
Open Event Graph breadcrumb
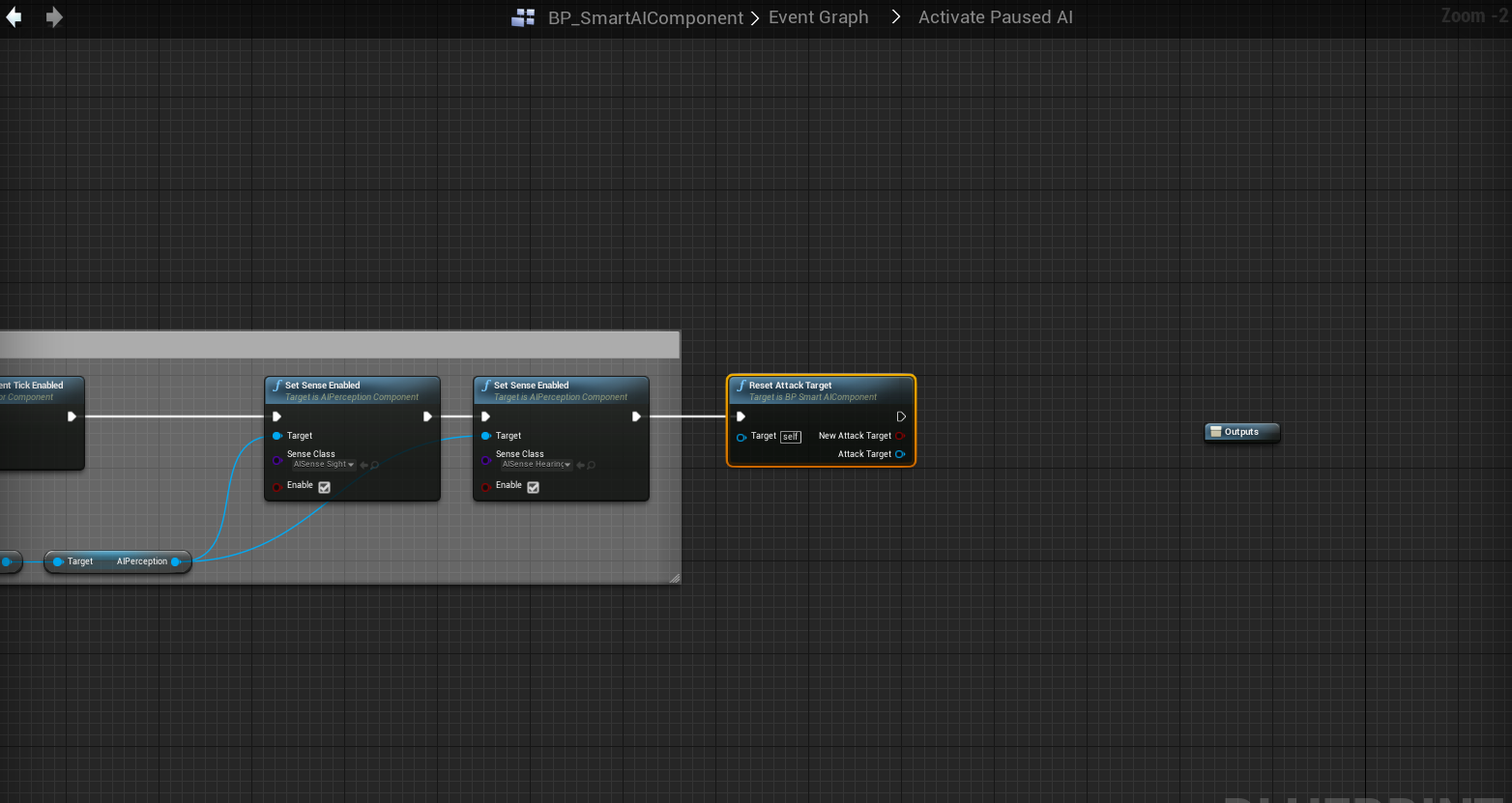818,17
